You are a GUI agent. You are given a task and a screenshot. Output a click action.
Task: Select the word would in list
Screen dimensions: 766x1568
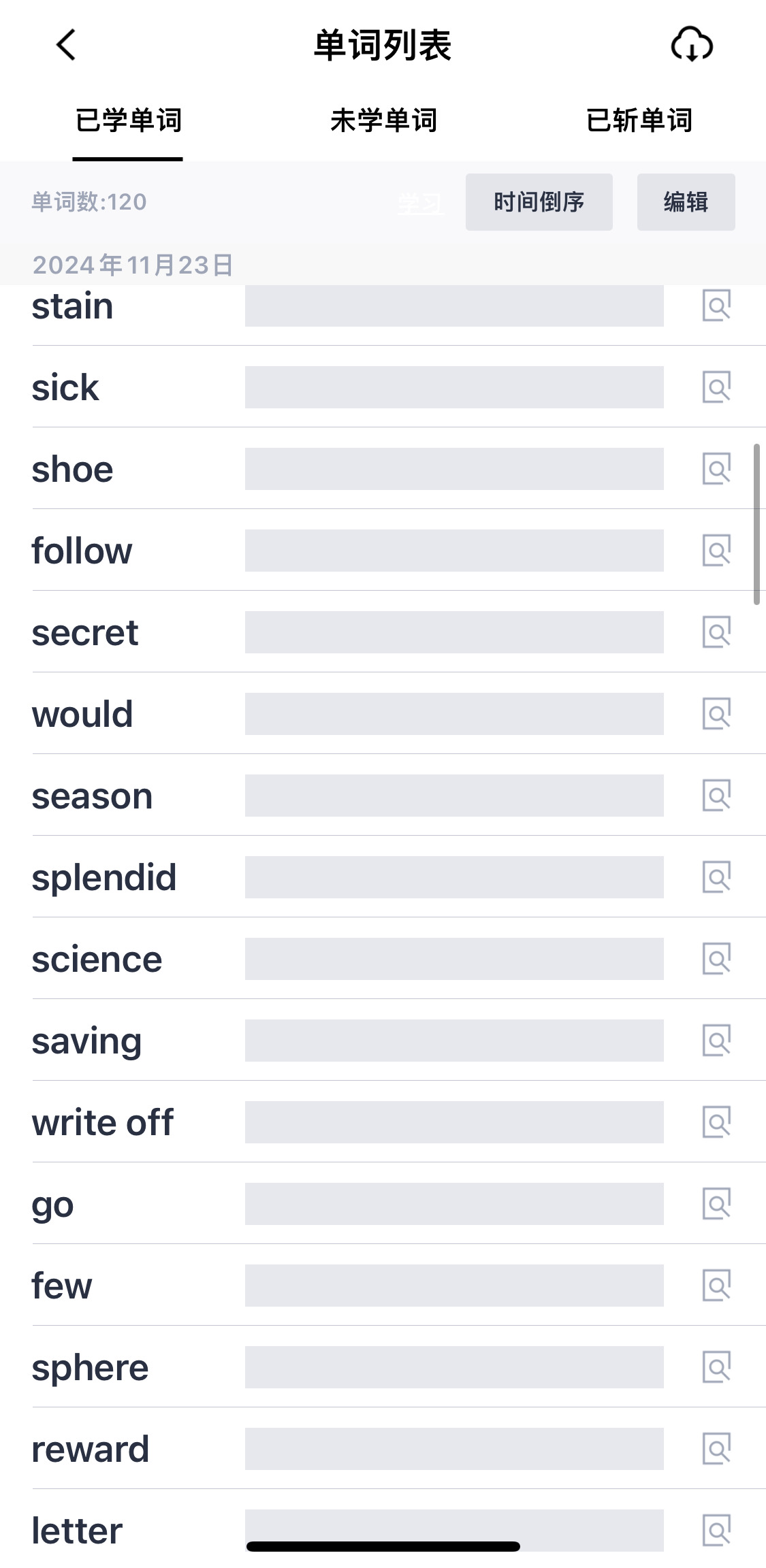[82, 714]
